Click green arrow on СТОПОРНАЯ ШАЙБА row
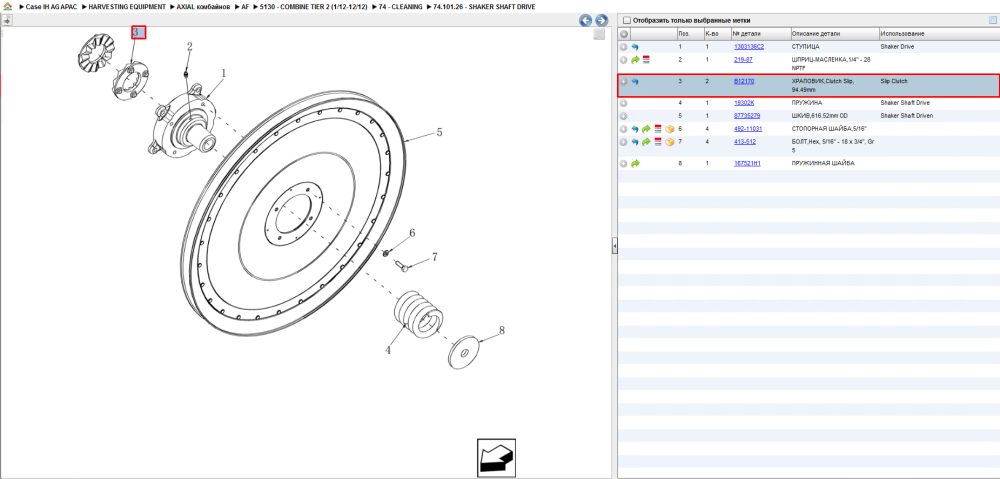 (646, 129)
